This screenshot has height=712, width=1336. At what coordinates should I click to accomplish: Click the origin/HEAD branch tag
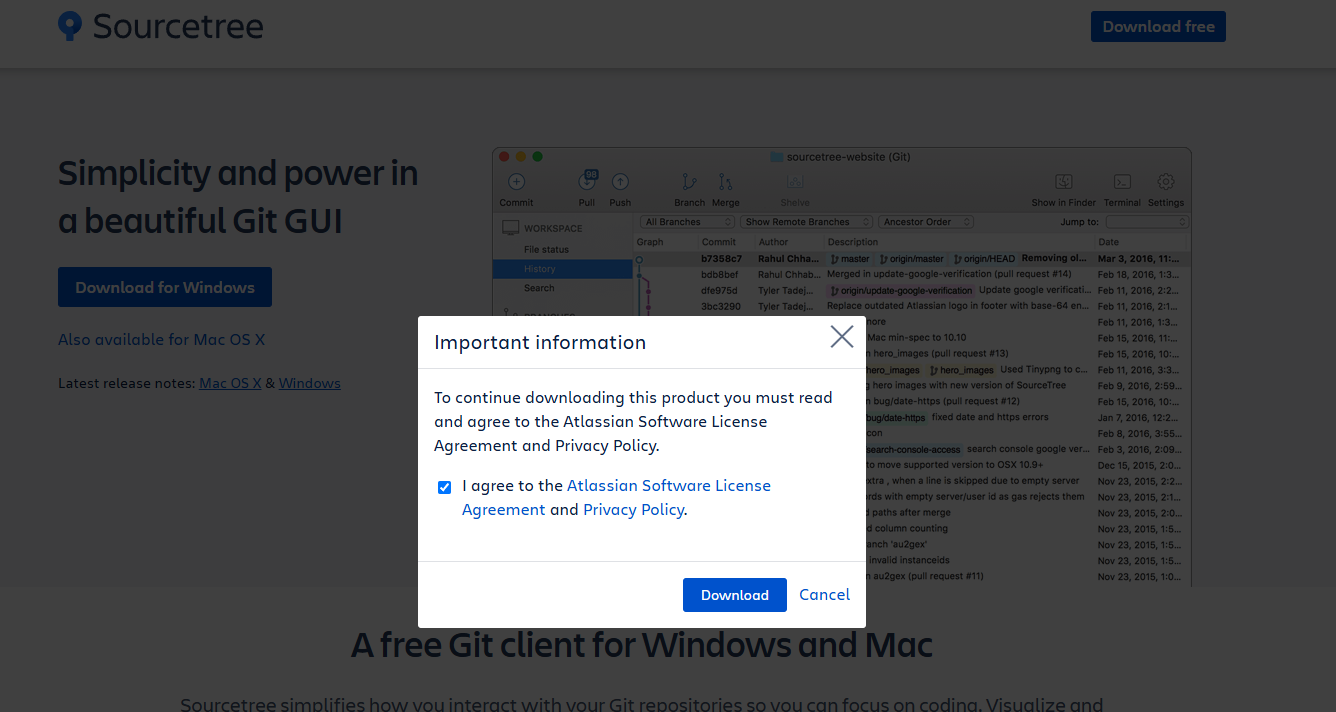(x=982, y=259)
